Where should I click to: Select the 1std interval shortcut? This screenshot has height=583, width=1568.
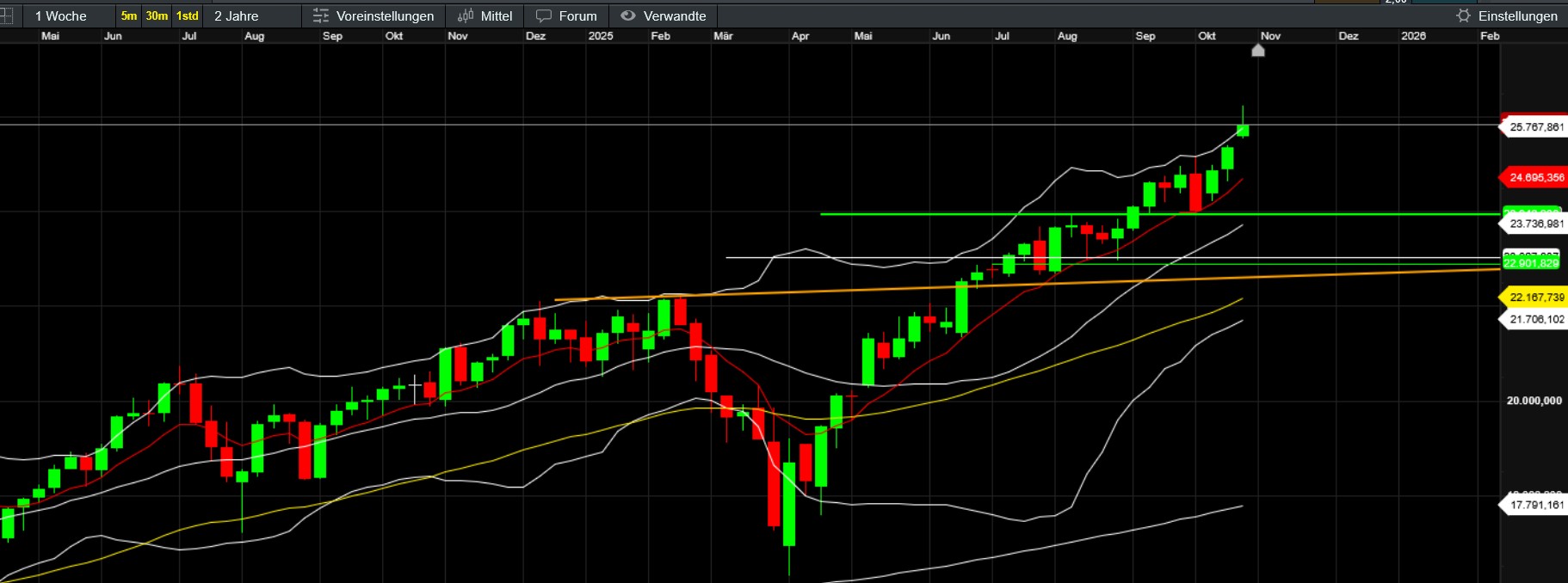(x=187, y=16)
